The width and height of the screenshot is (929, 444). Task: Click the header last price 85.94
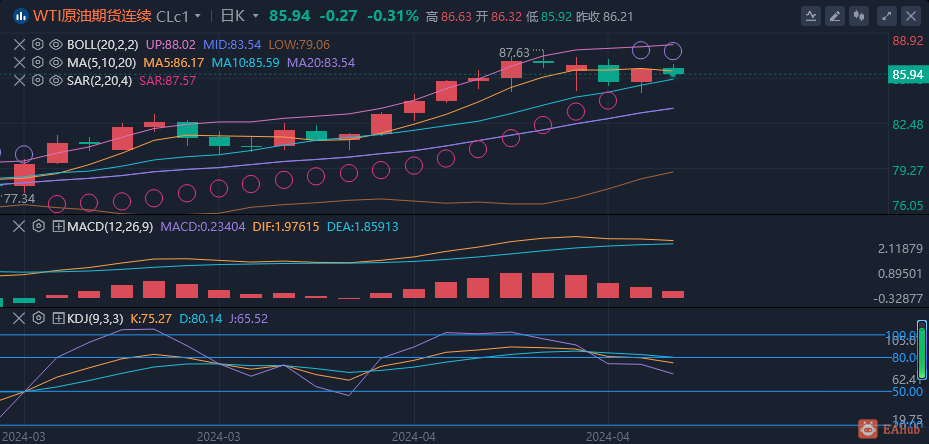(x=290, y=16)
